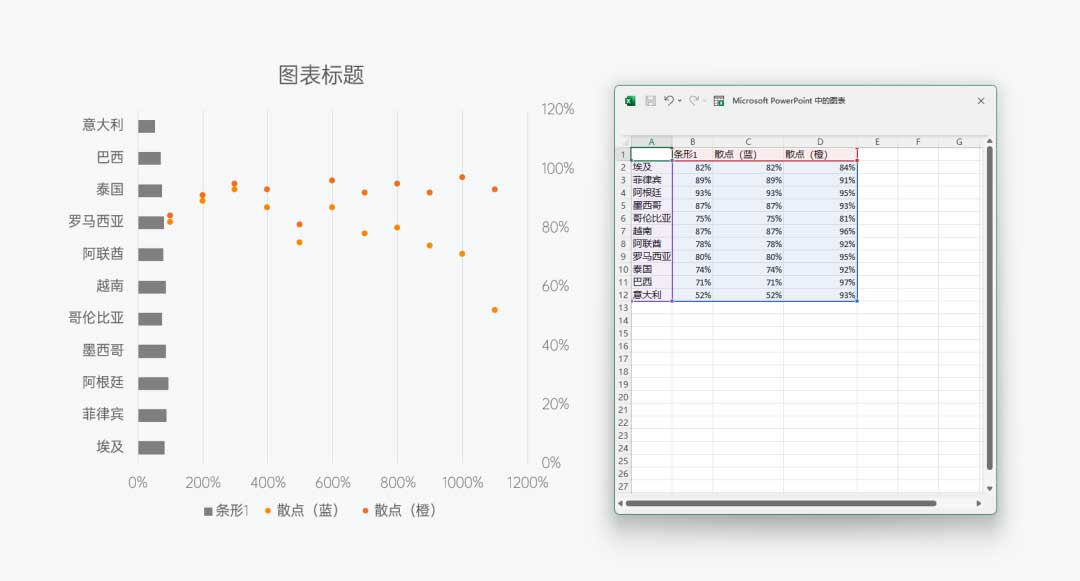Select the blue dot marker beside 散点（蓝）legend
1080x581 pixels.
(268, 508)
